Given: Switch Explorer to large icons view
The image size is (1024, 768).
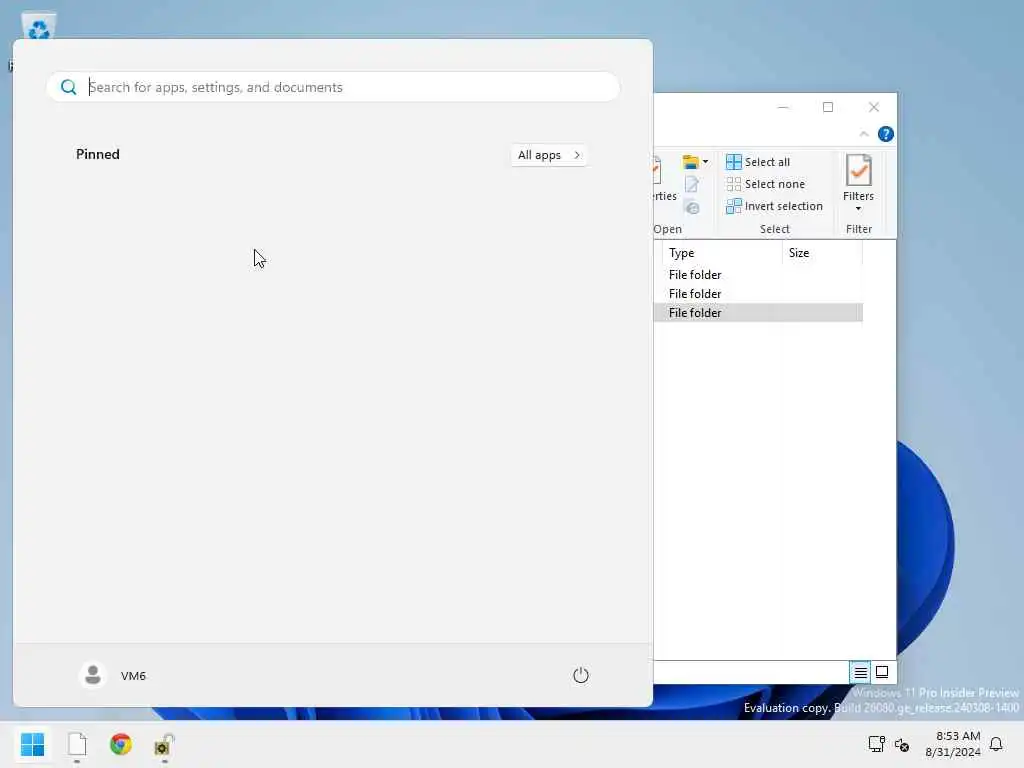Looking at the screenshot, I should point(882,672).
